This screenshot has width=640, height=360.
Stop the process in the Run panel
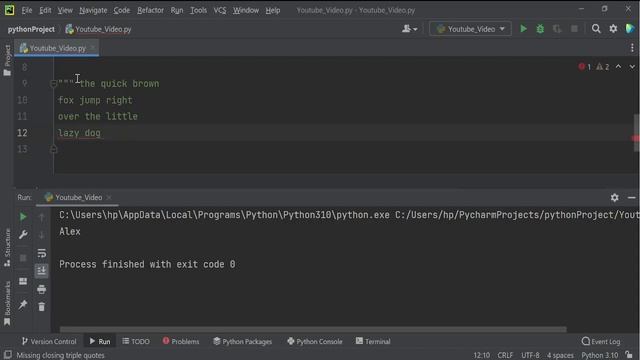click(23, 258)
